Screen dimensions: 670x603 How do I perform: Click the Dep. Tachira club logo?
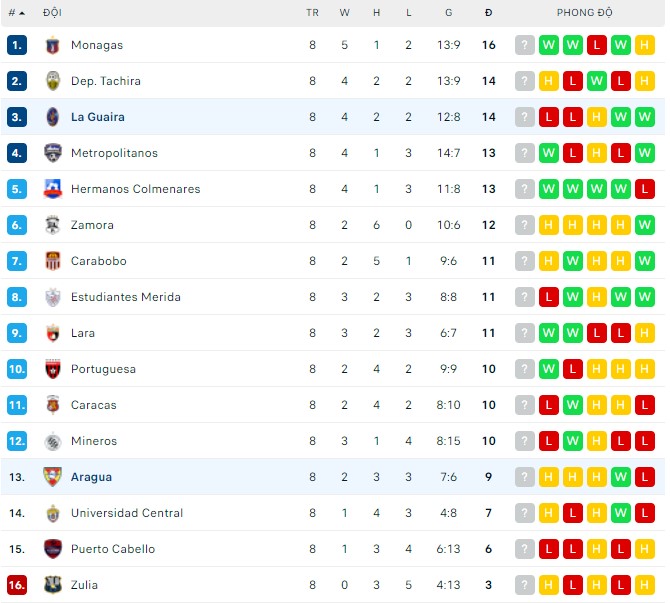(53, 81)
